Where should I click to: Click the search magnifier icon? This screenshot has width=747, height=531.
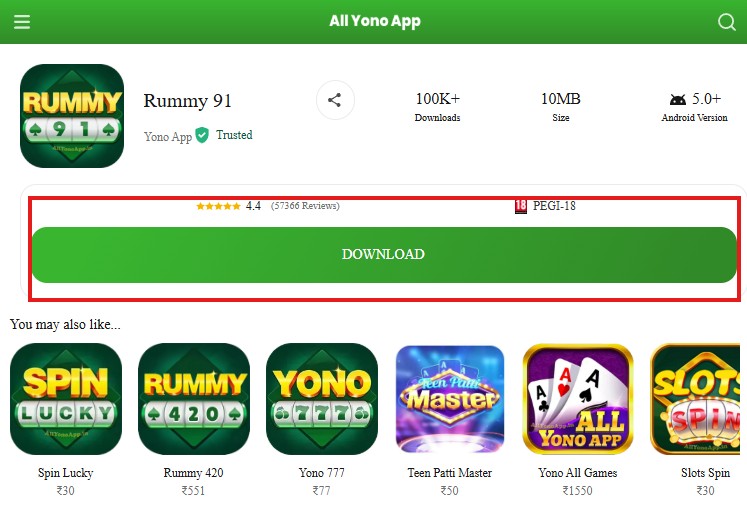coord(727,22)
